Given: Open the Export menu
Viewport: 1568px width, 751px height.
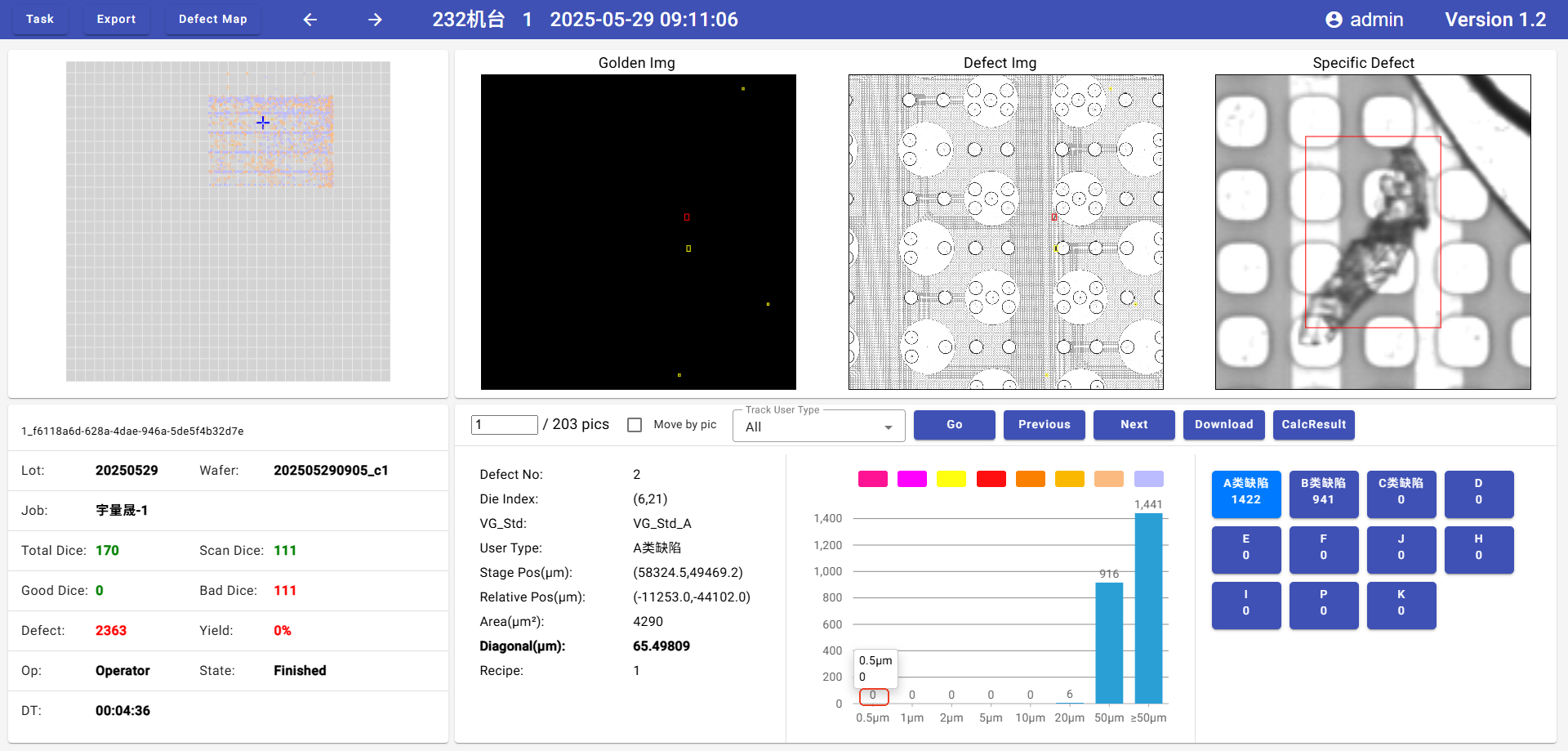Looking at the screenshot, I should click(116, 19).
